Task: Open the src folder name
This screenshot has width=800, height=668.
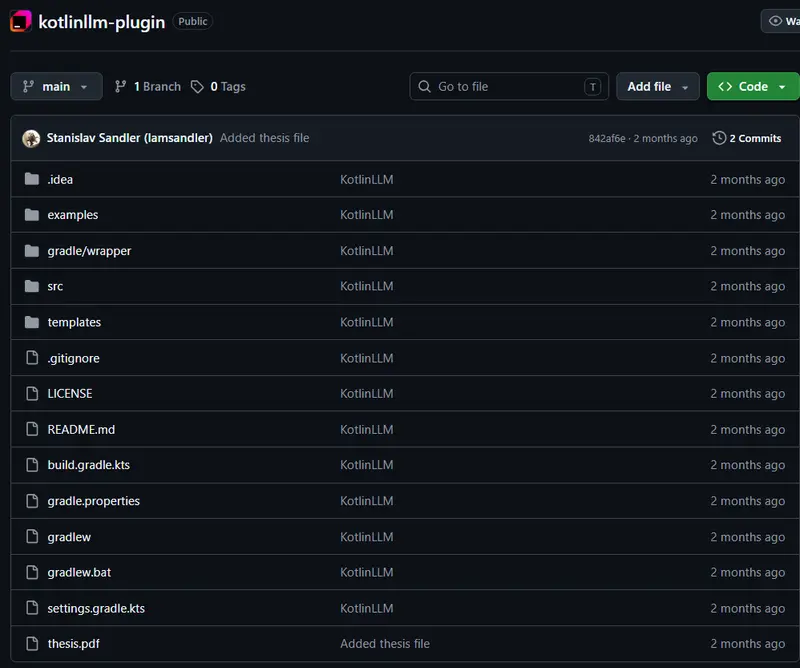Action: pyautogui.click(x=55, y=286)
